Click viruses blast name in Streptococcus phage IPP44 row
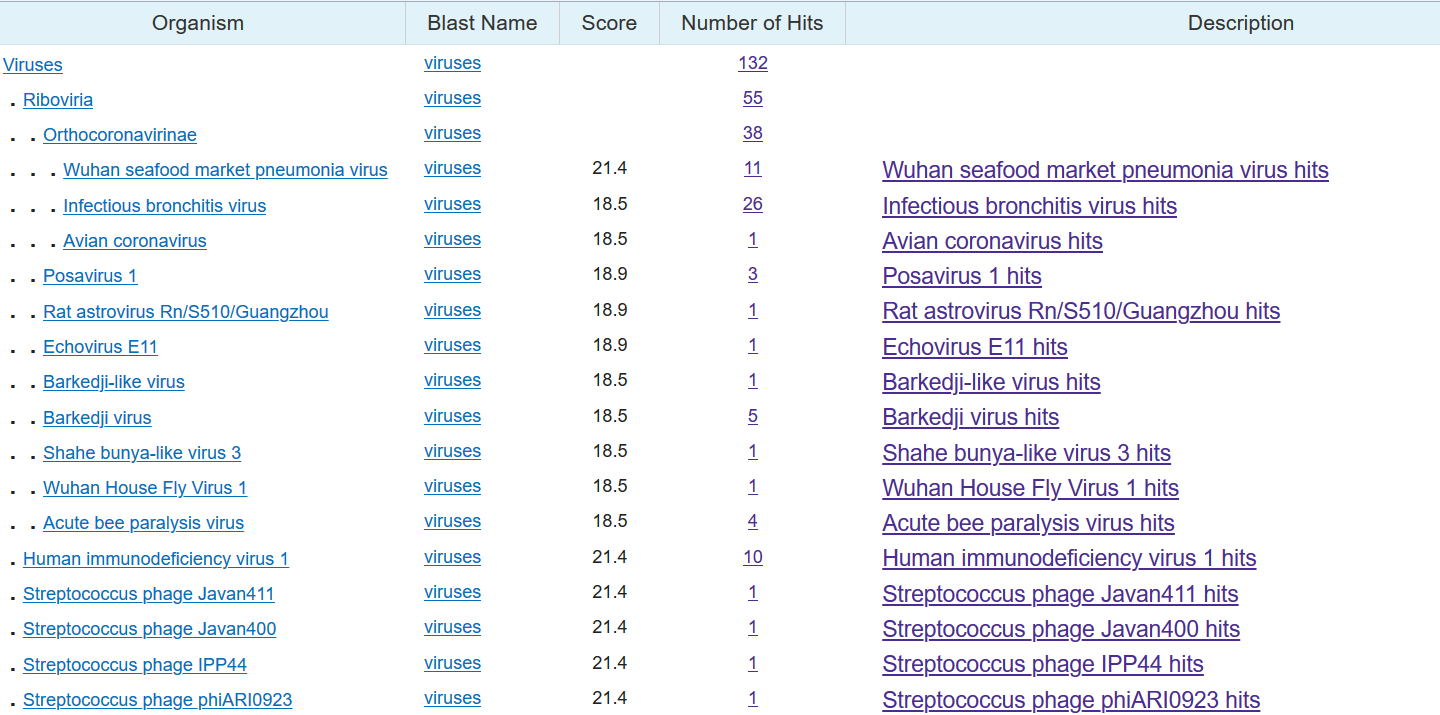Screen dimensions: 1440x715 click(452, 663)
